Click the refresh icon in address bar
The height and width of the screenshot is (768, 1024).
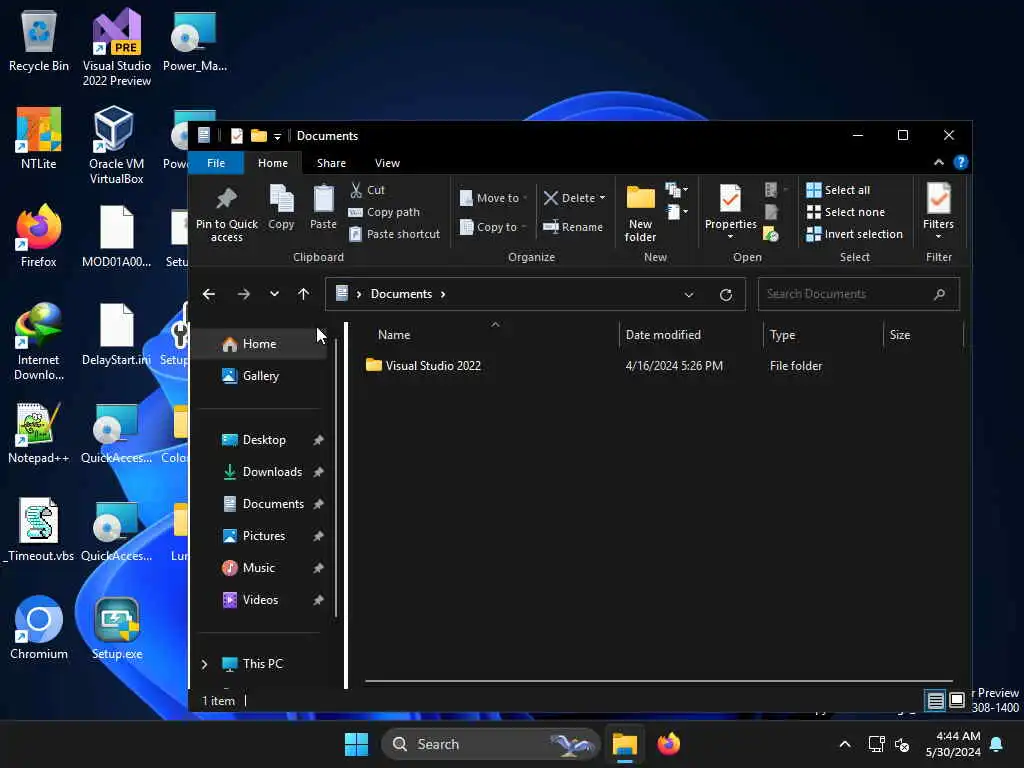pyautogui.click(x=726, y=295)
